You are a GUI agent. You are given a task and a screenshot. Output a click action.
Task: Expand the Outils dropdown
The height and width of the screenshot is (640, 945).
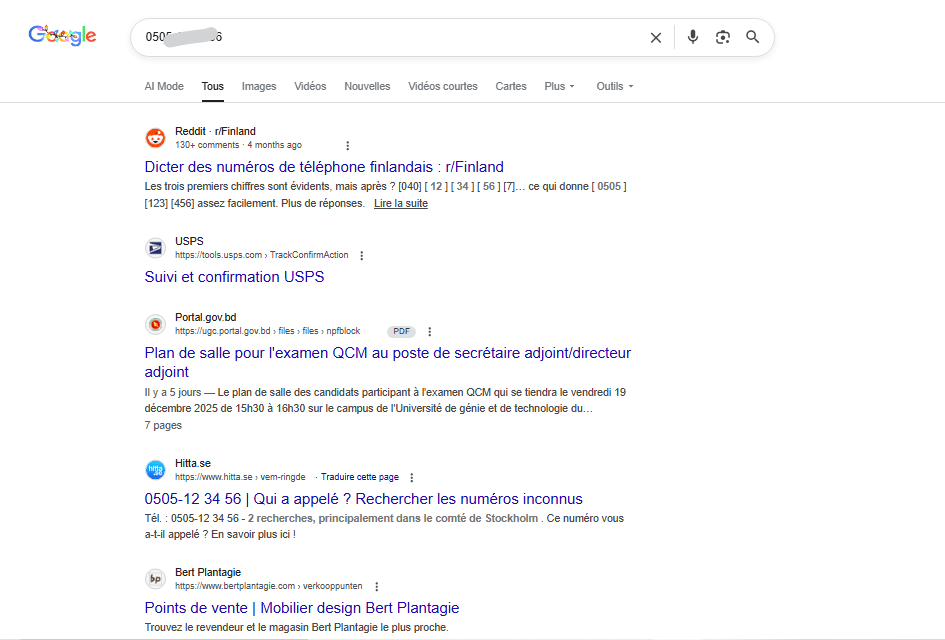pos(614,86)
